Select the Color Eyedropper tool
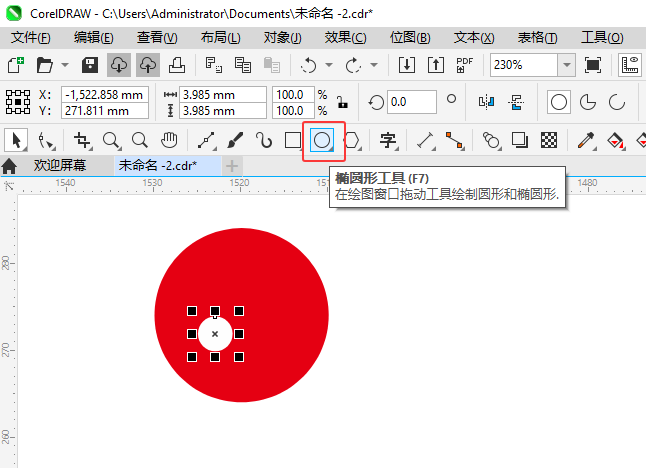 (586, 140)
